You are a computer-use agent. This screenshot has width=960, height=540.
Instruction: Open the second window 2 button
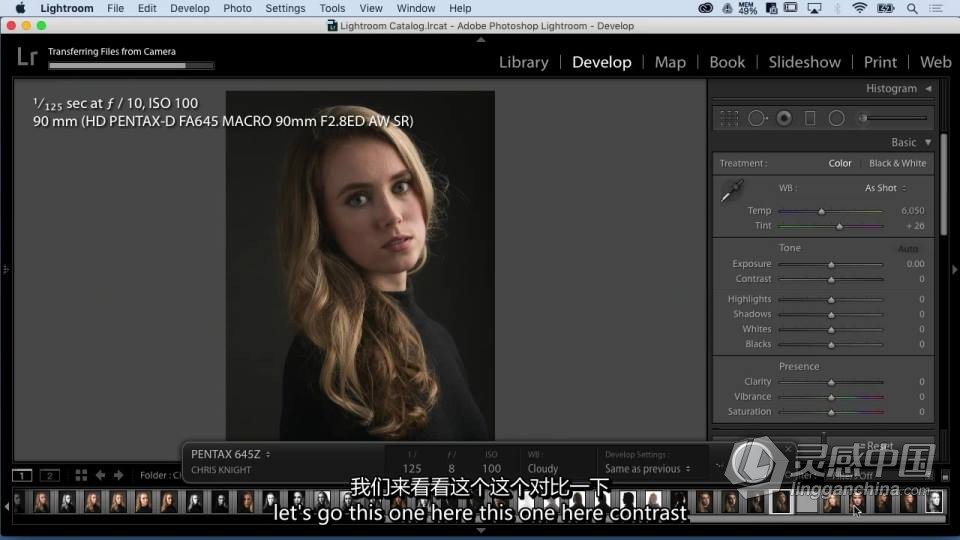pyautogui.click(x=50, y=475)
